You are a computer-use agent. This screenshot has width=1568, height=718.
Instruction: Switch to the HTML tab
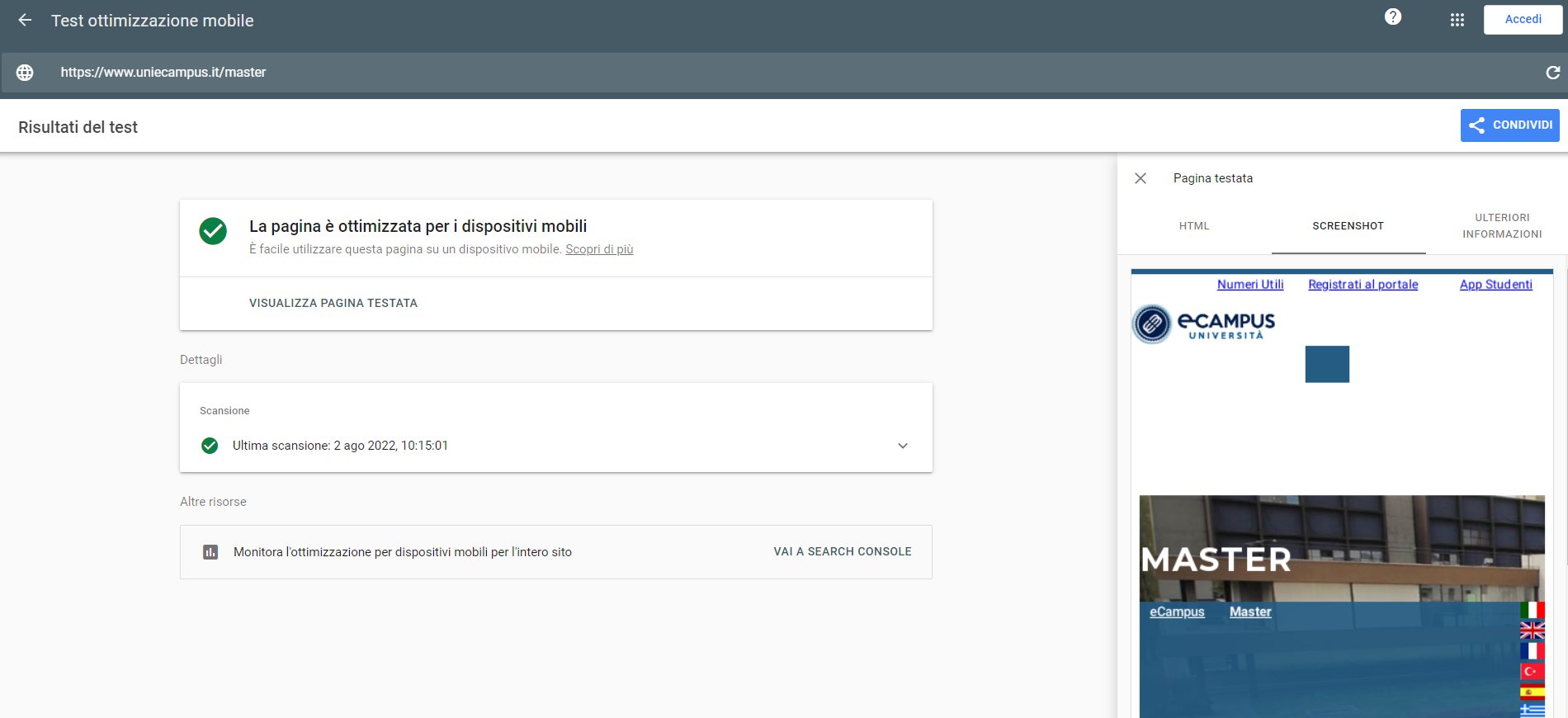click(1194, 226)
